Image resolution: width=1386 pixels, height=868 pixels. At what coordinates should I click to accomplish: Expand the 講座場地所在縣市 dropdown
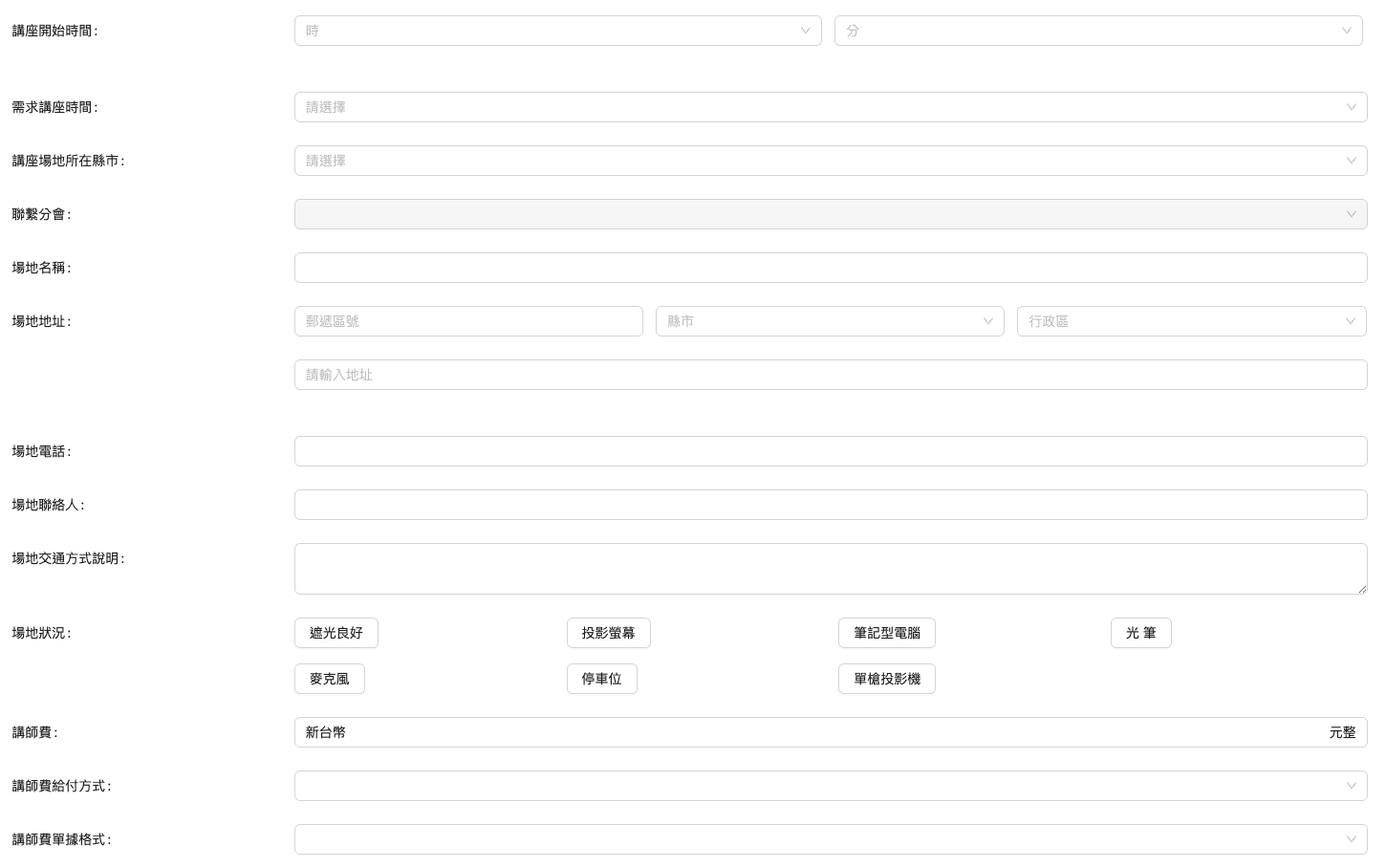(830, 161)
